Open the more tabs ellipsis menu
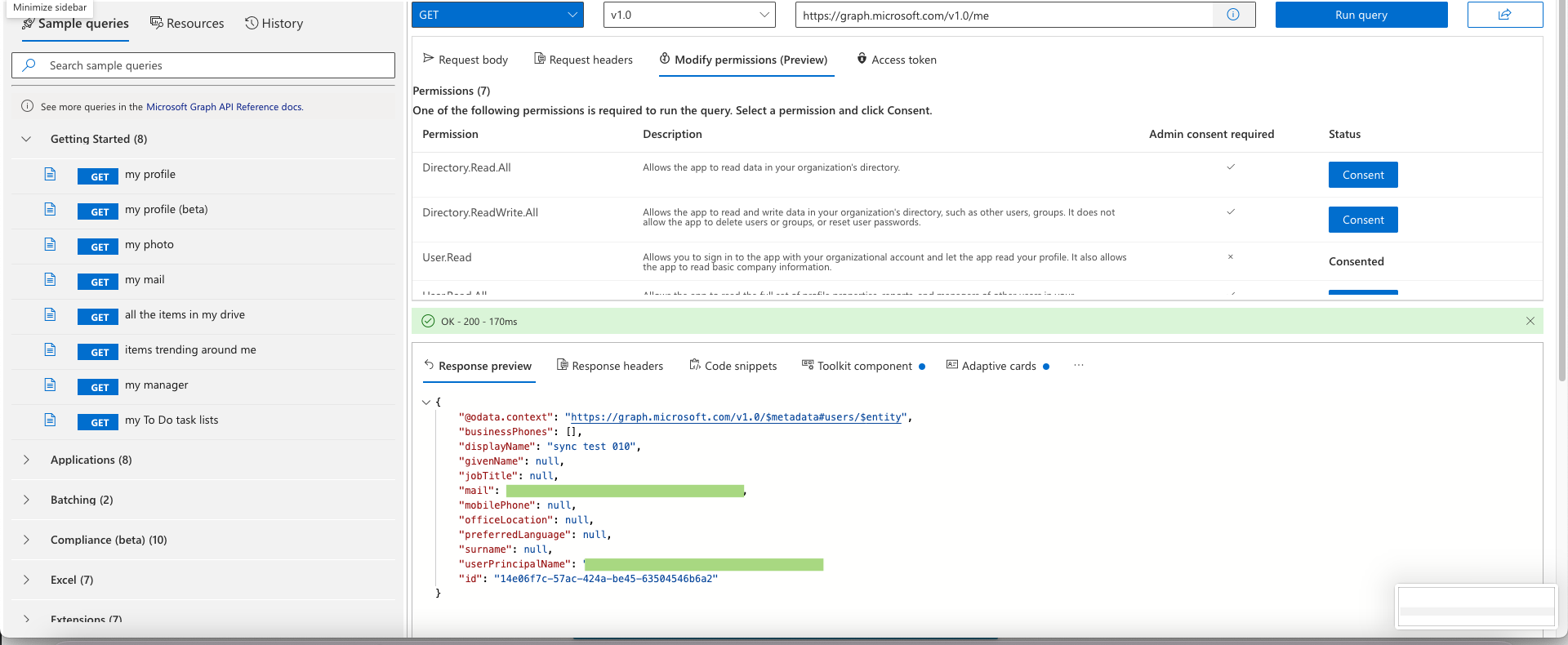The width and height of the screenshot is (1568, 645). 1079,365
